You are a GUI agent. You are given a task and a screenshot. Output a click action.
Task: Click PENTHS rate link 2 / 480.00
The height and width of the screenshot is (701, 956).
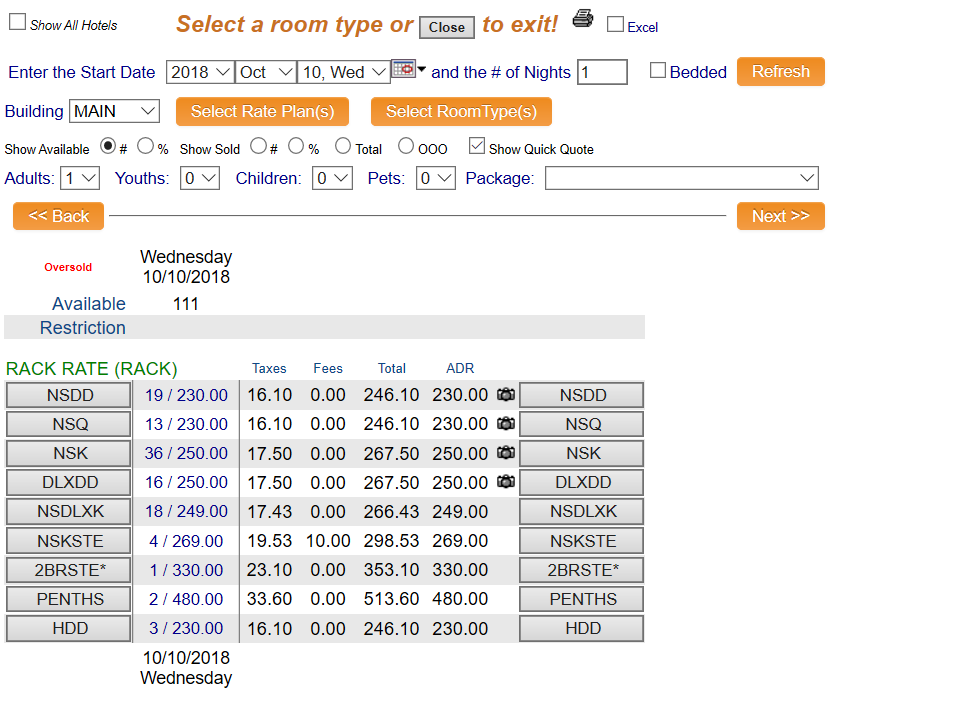click(x=185, y=599)
